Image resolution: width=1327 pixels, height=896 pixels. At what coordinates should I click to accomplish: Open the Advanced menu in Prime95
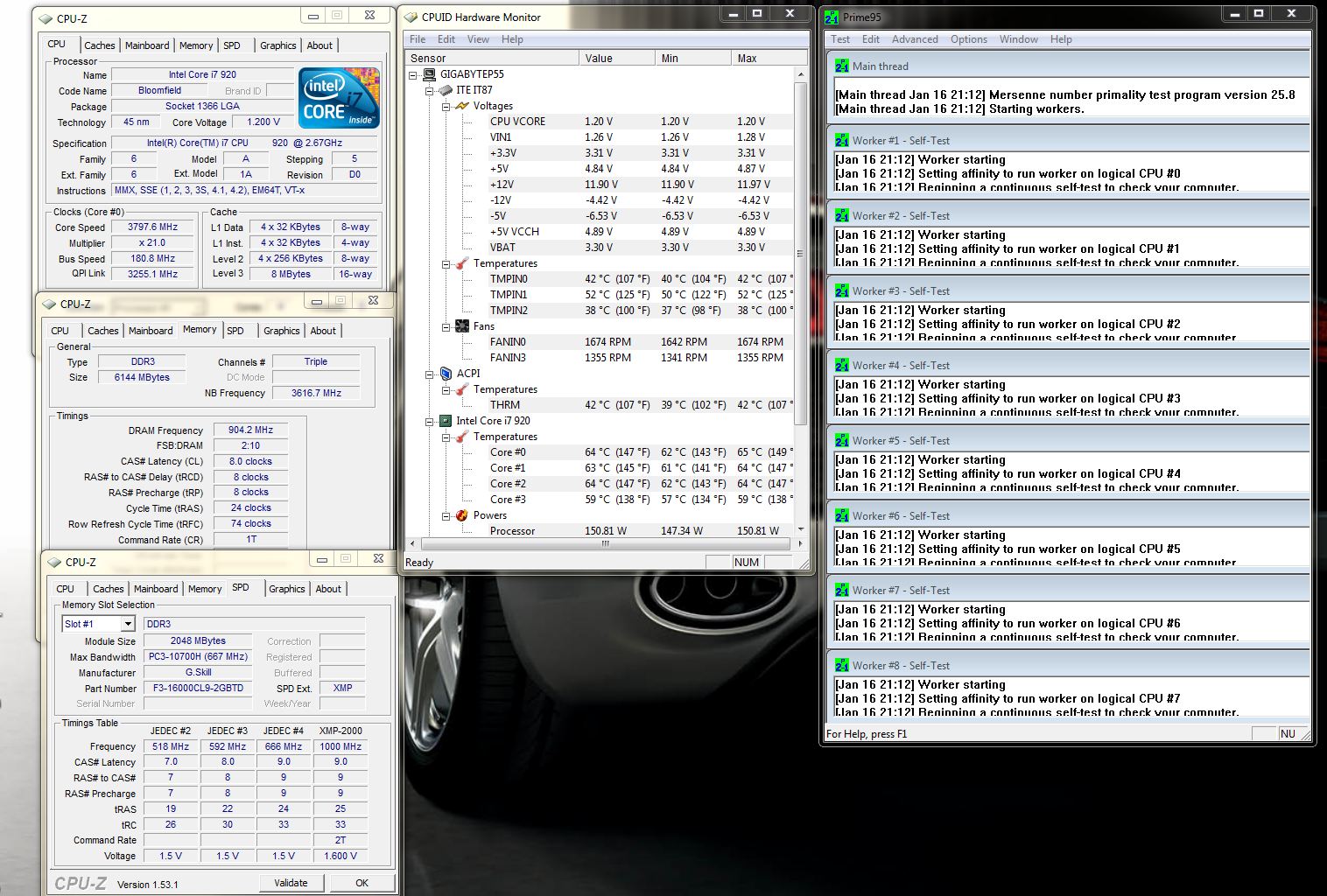point(915,39)
